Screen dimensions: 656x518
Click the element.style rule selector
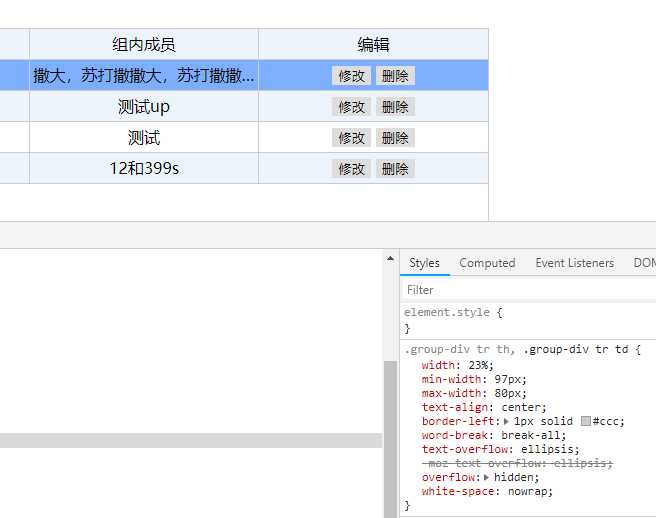tap(447, 312)
